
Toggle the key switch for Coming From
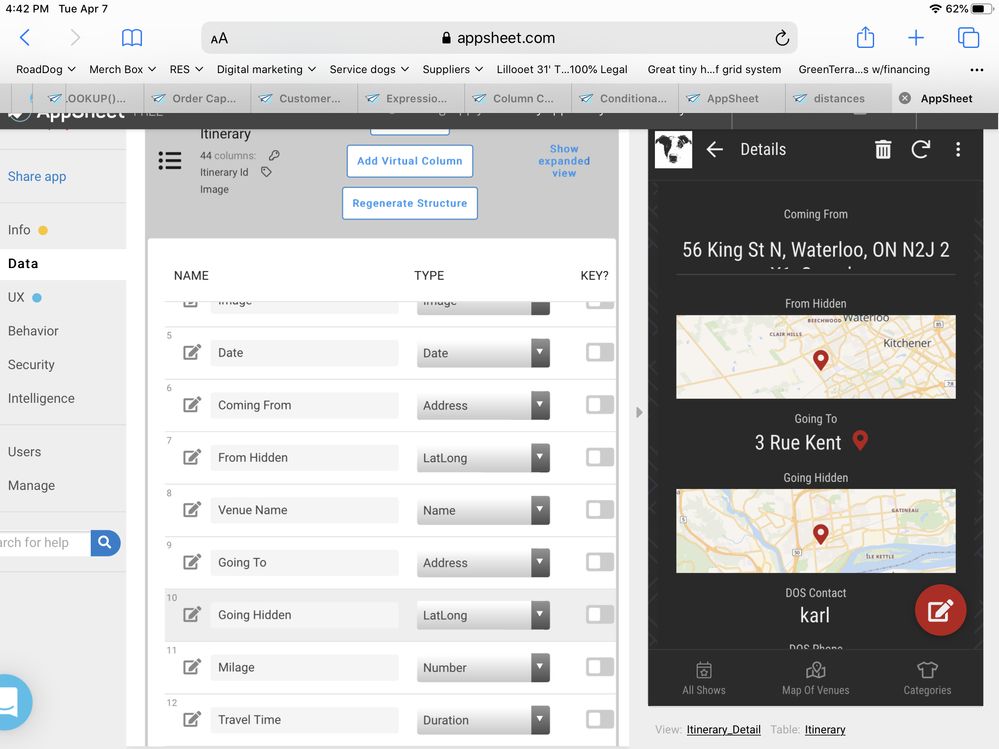(x=600, y=404)
